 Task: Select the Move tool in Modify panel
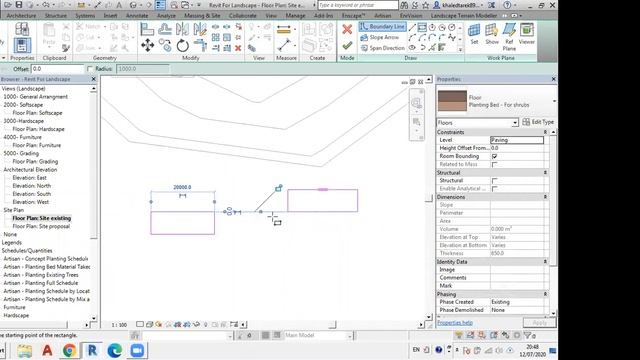[147, 45]
